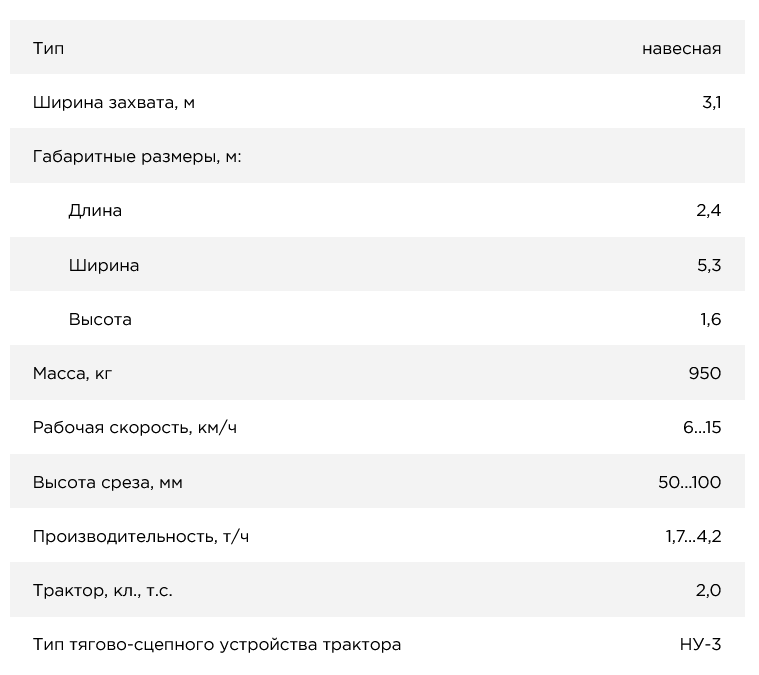Click the 'Габаритные размеры, м:' row header

coord(137,156)
